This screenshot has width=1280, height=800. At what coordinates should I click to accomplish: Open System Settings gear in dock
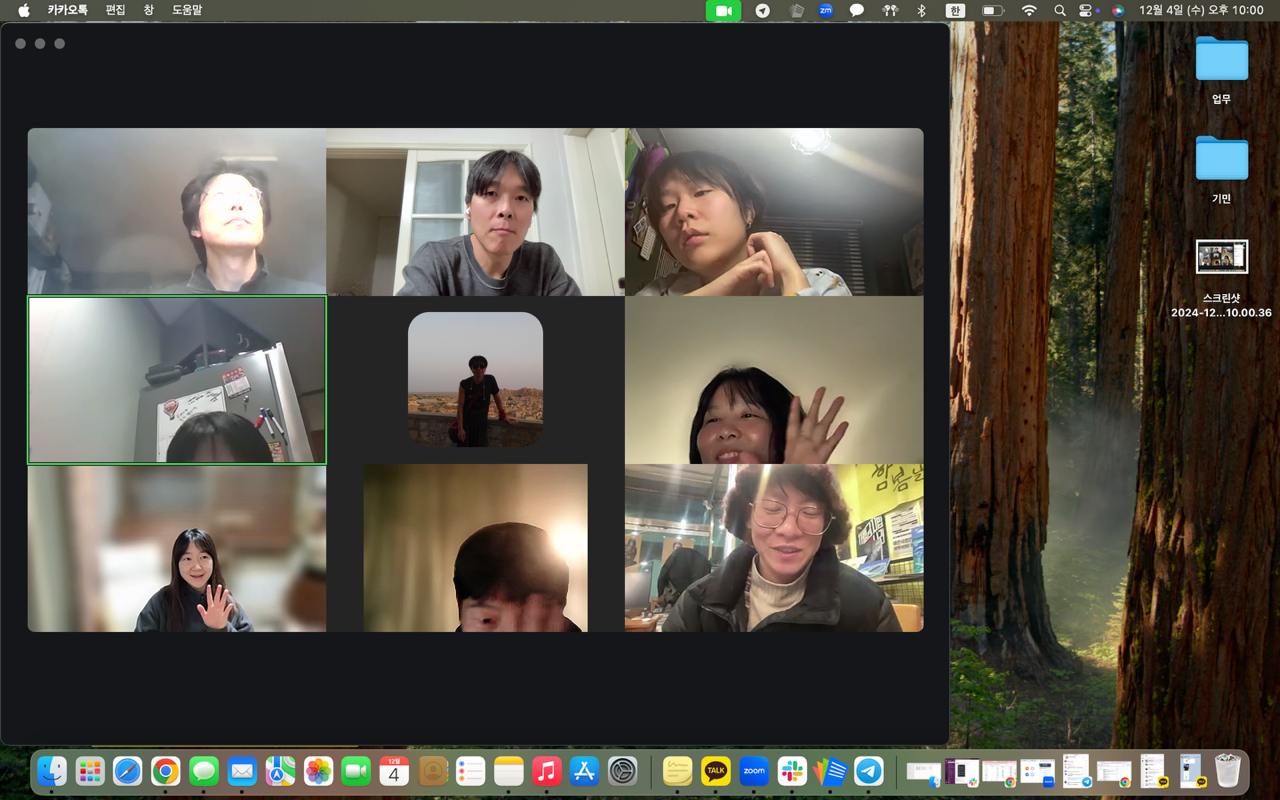point(623,771)
